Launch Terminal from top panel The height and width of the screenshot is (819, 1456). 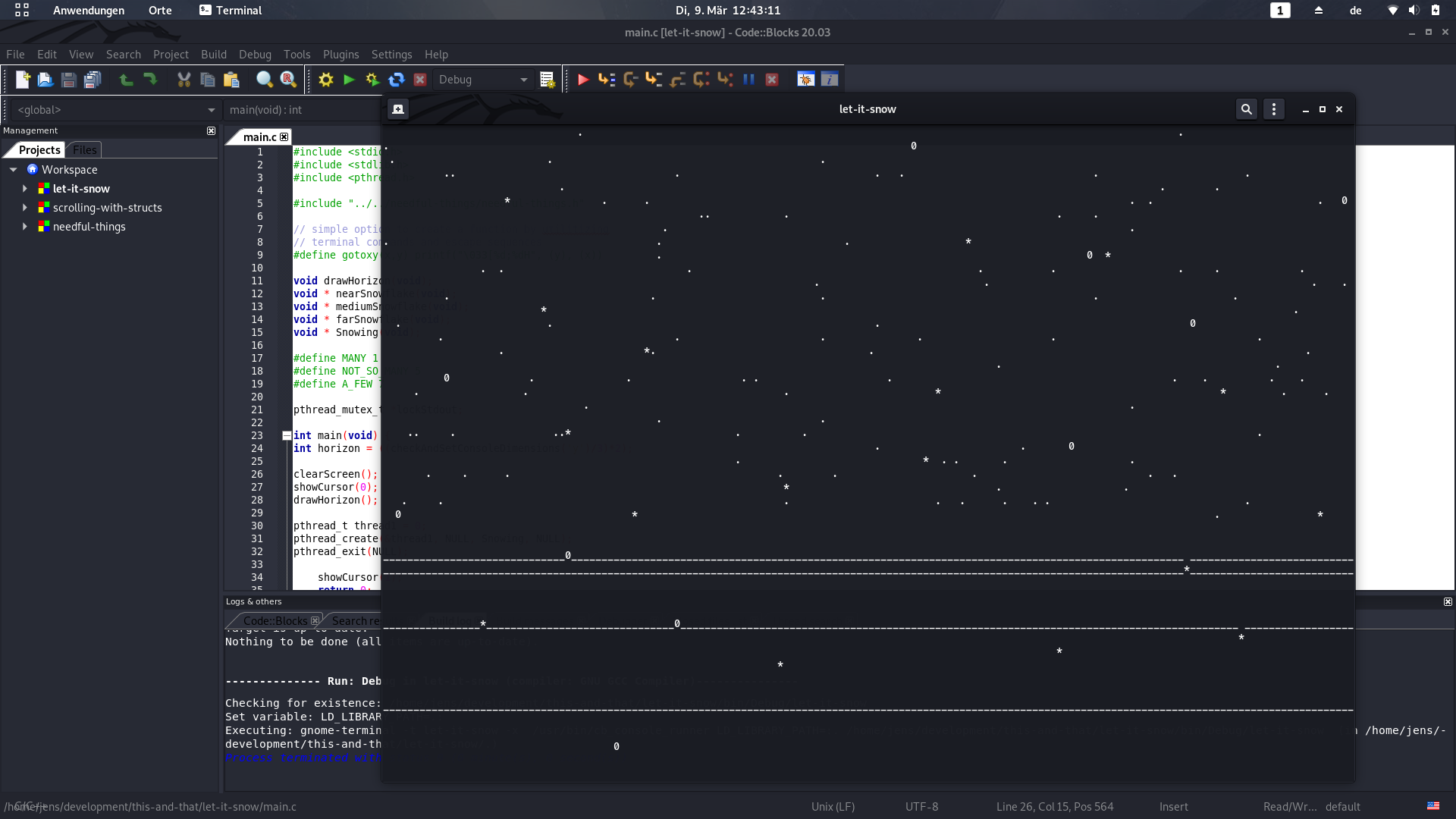[231, 11]
